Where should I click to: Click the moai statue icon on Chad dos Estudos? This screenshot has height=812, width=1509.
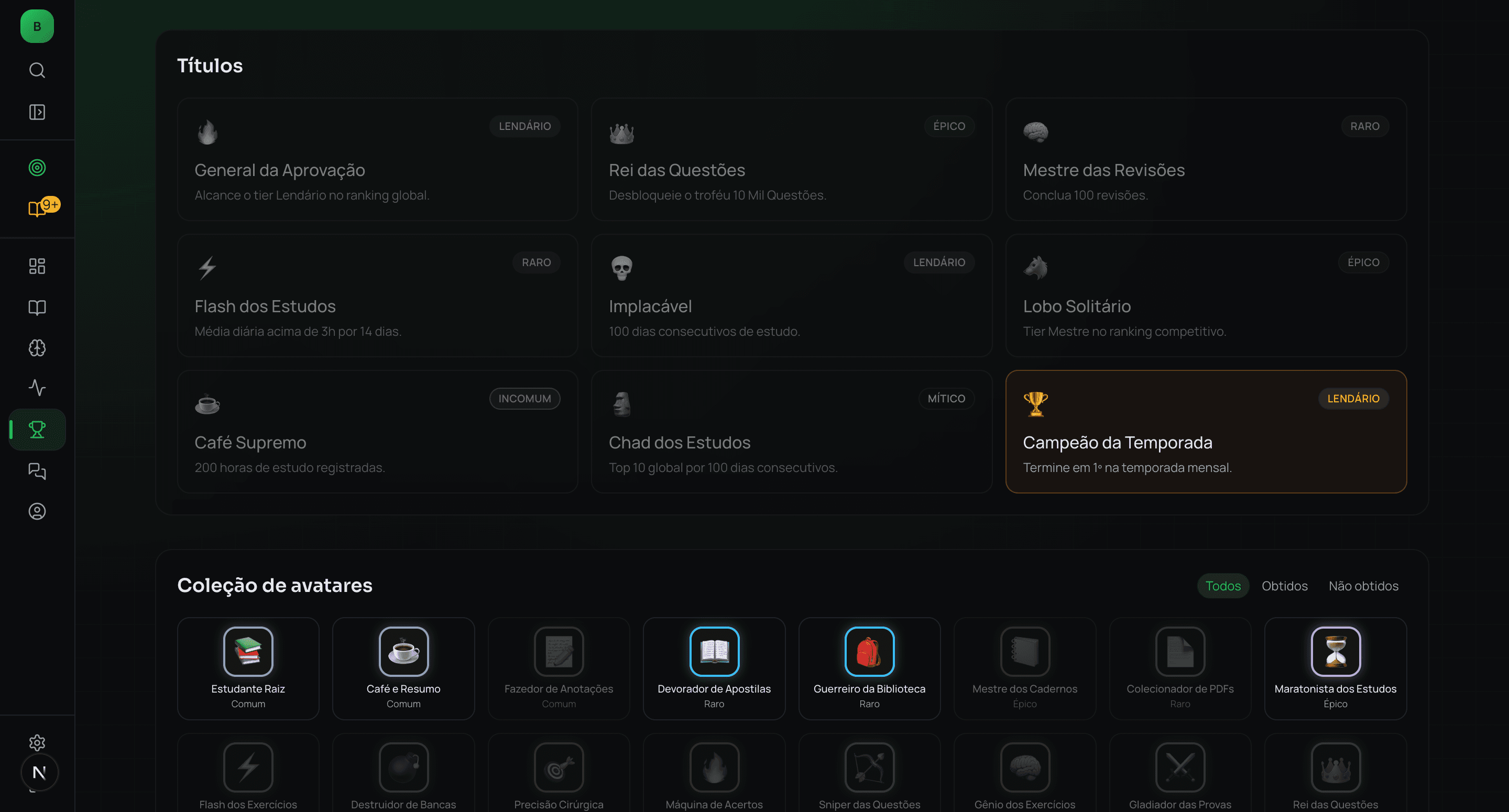click(621, 404)
